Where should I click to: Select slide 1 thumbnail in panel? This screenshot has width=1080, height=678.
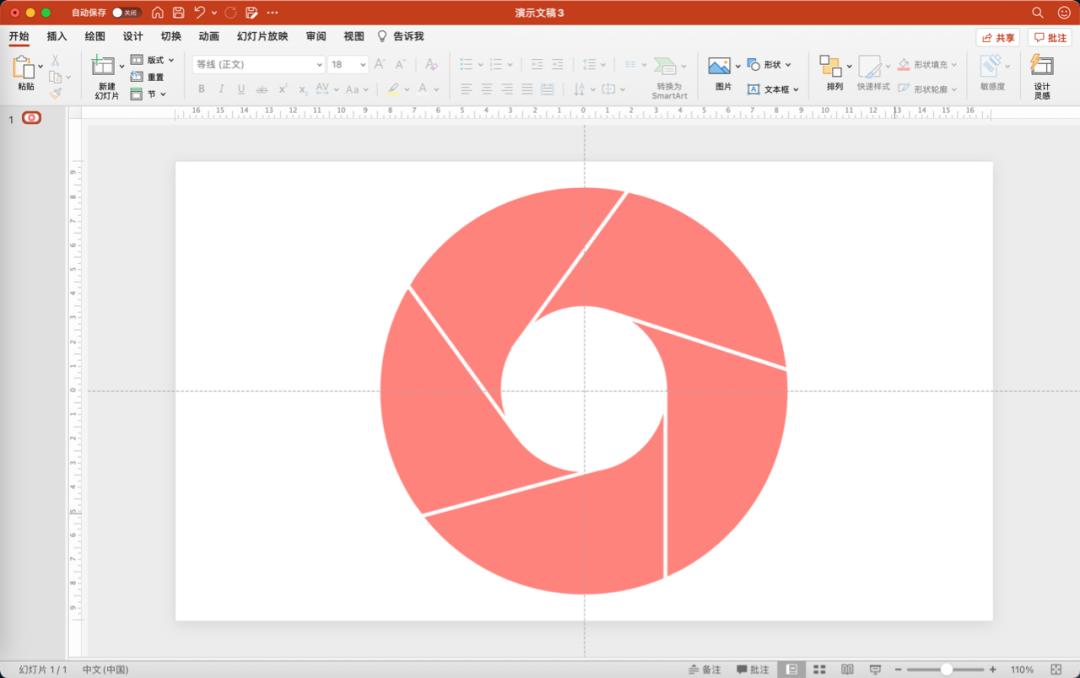(x=32, y=118)
